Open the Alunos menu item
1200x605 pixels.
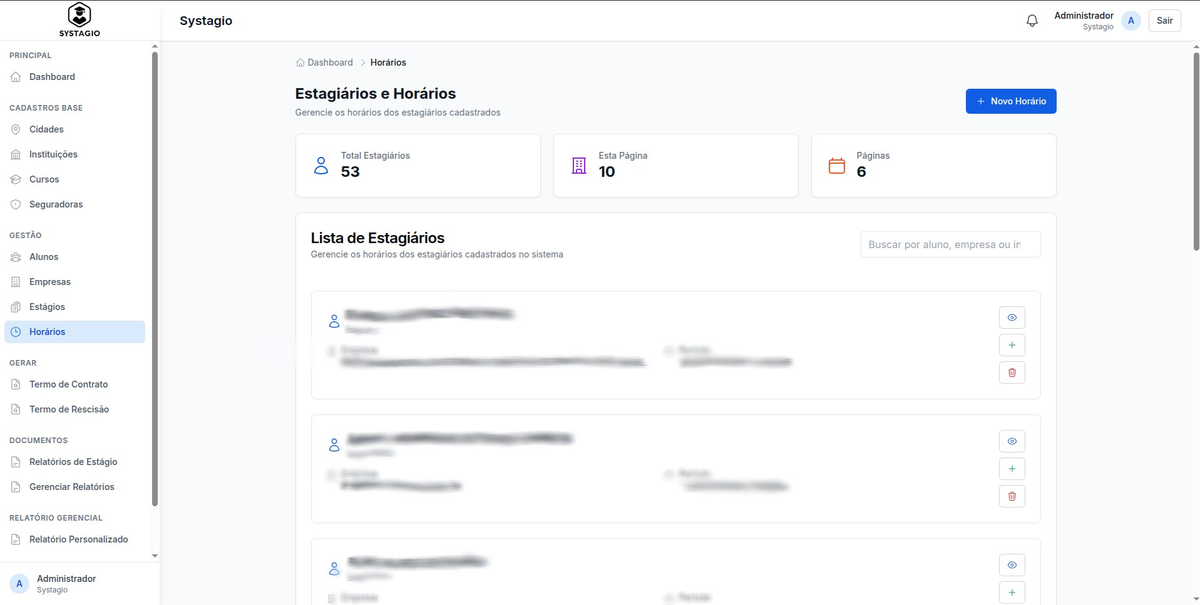click(43, 257)
